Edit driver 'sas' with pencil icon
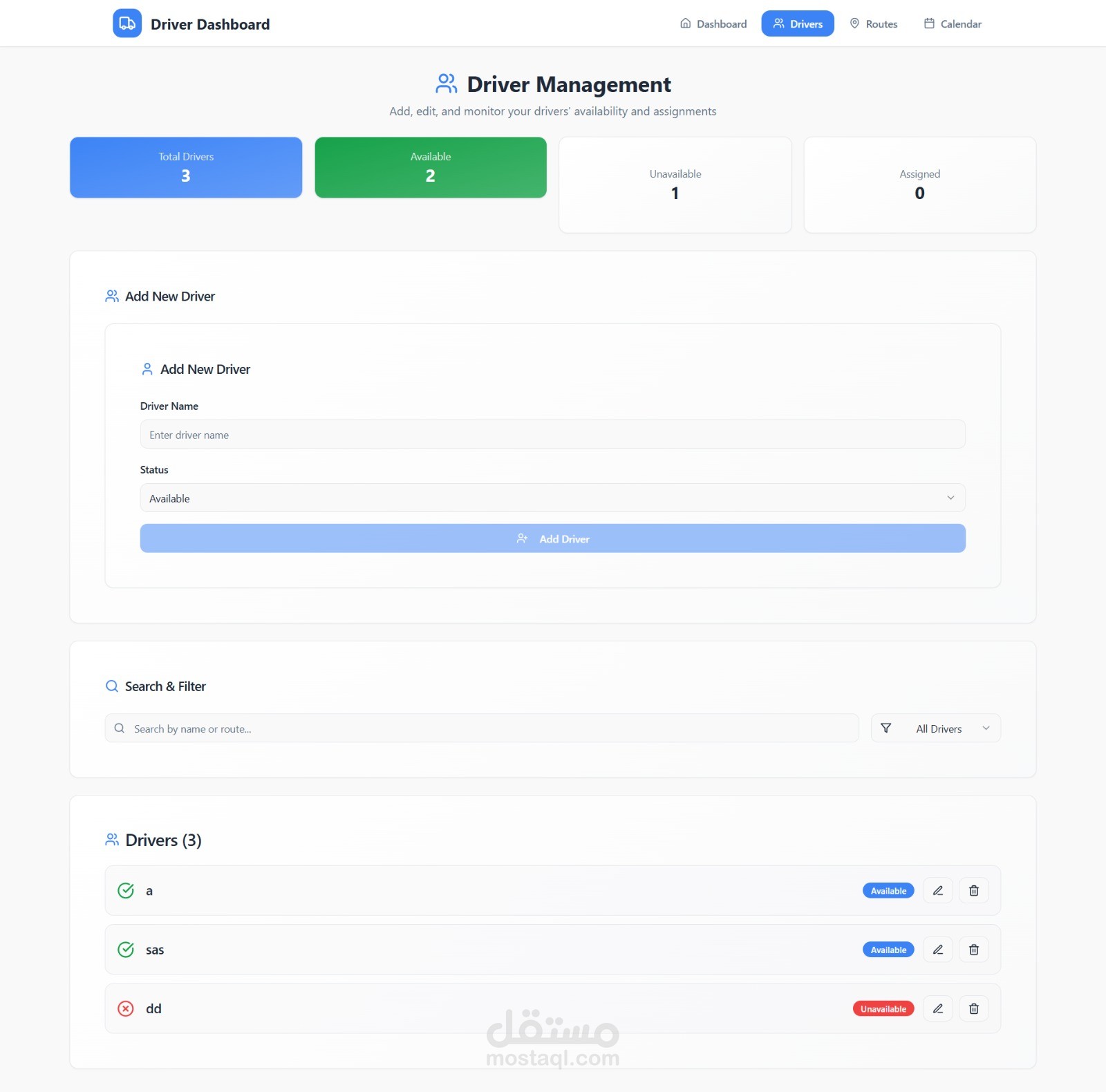 (938, 949)
